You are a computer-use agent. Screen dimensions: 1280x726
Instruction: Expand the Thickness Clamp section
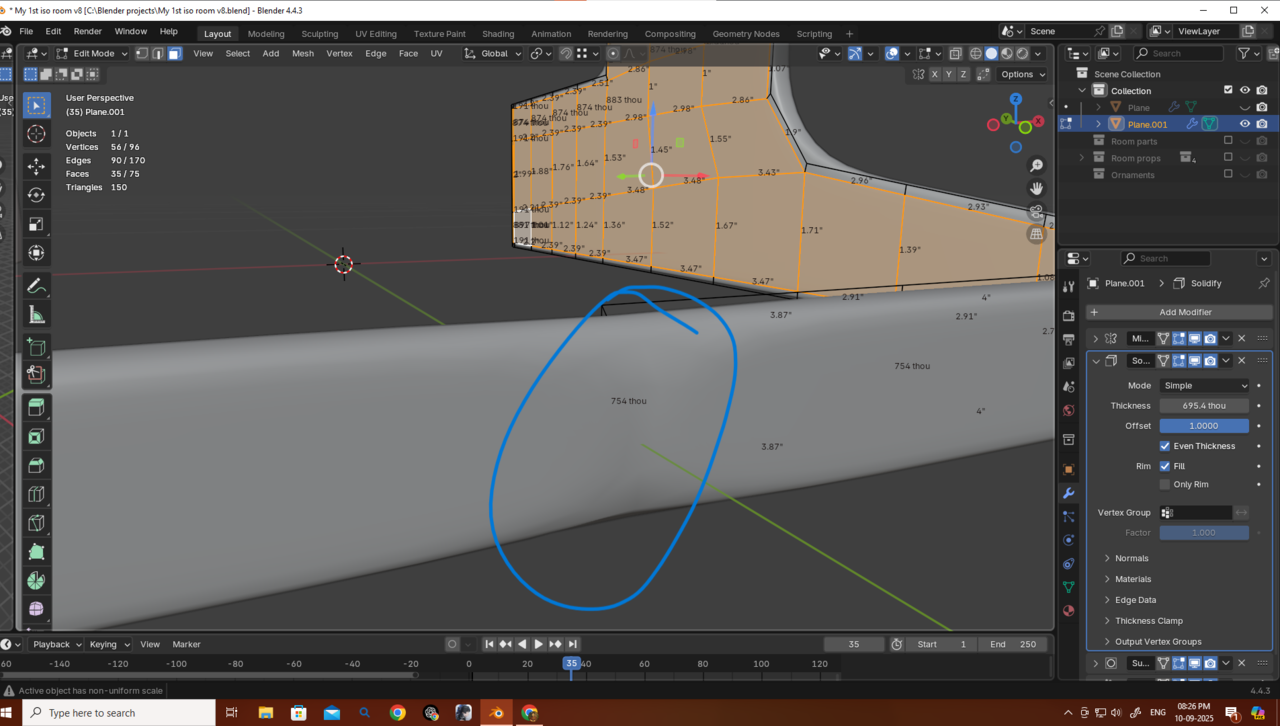click(x=1148, y=621)
